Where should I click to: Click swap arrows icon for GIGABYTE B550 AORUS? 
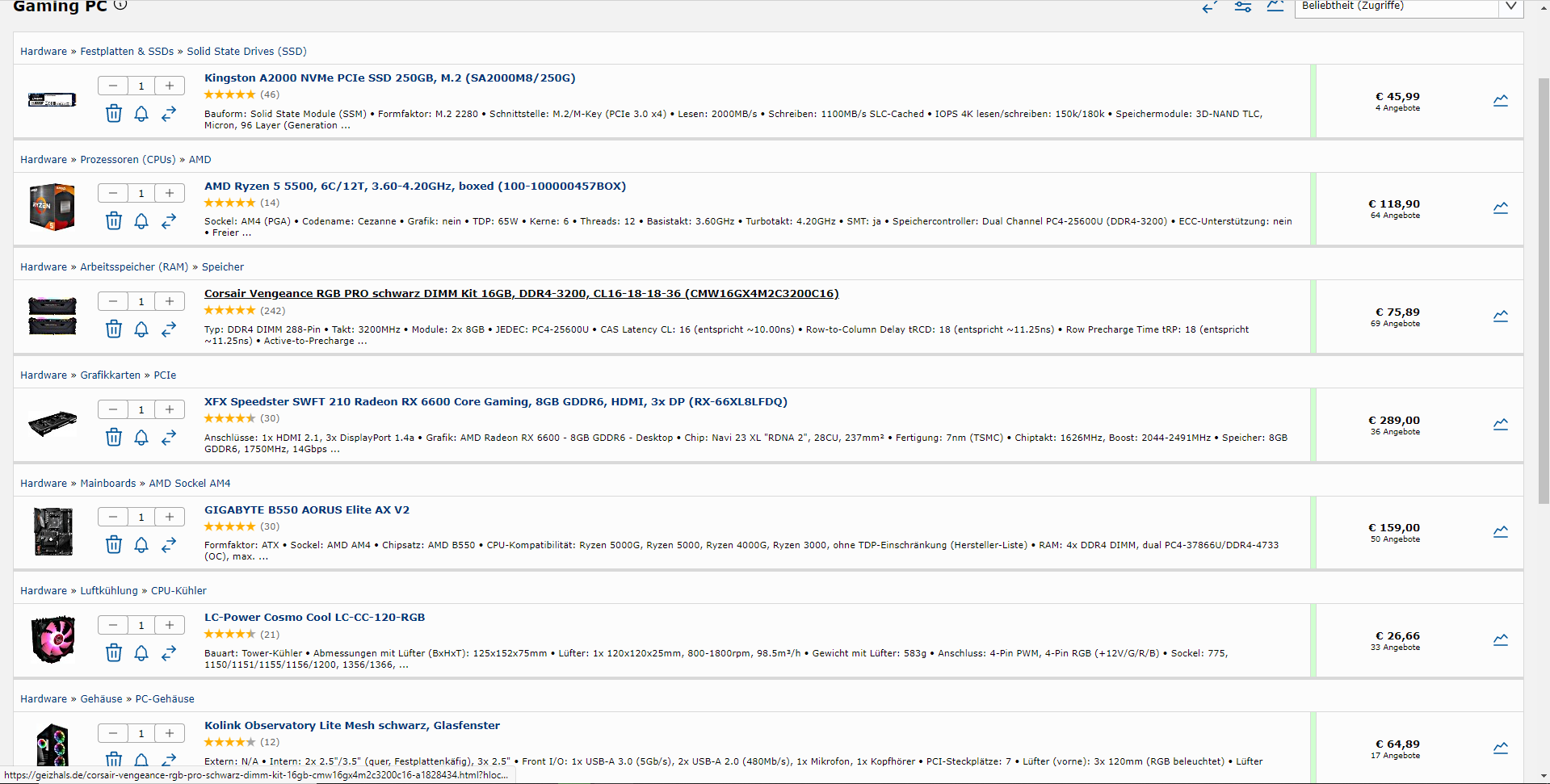(169, 545)
